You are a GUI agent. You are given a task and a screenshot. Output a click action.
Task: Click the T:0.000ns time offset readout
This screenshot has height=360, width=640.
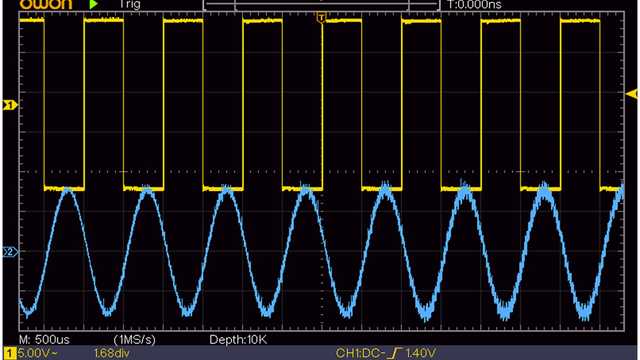click(474, 4)
